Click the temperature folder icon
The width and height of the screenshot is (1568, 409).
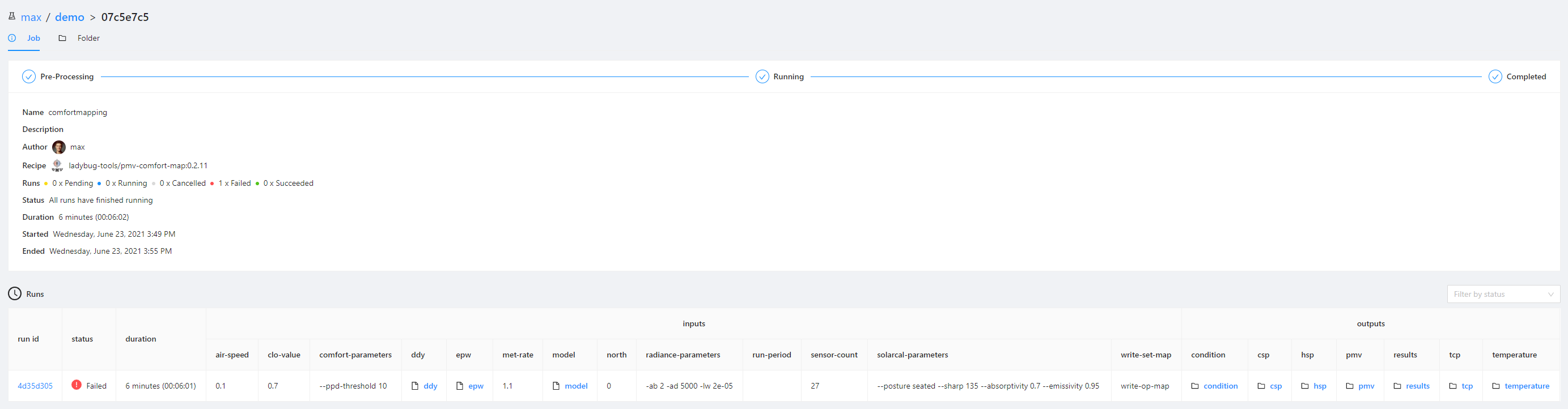tap(1496, 386)
